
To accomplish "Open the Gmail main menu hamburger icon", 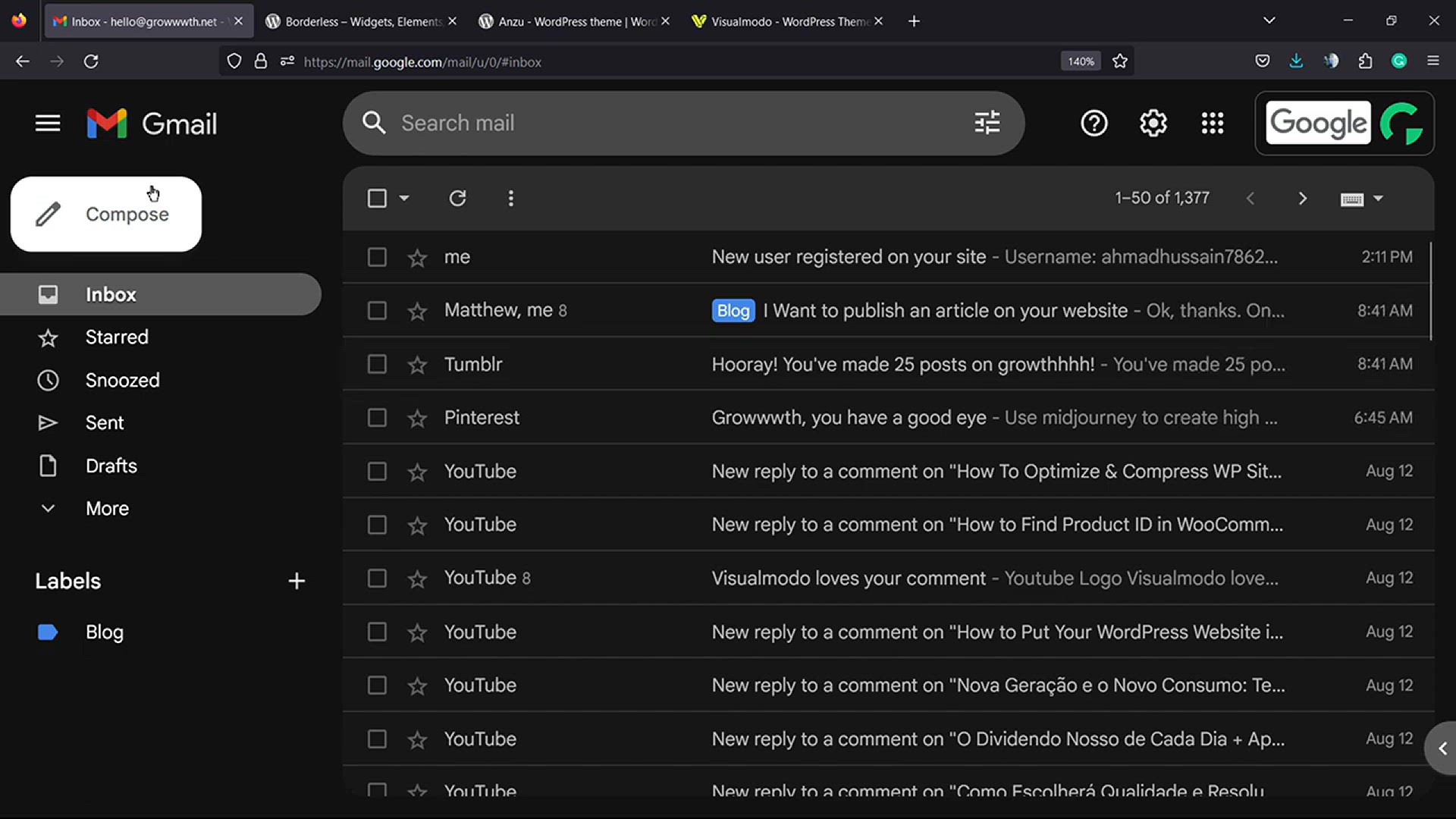I will pos(48,123).
